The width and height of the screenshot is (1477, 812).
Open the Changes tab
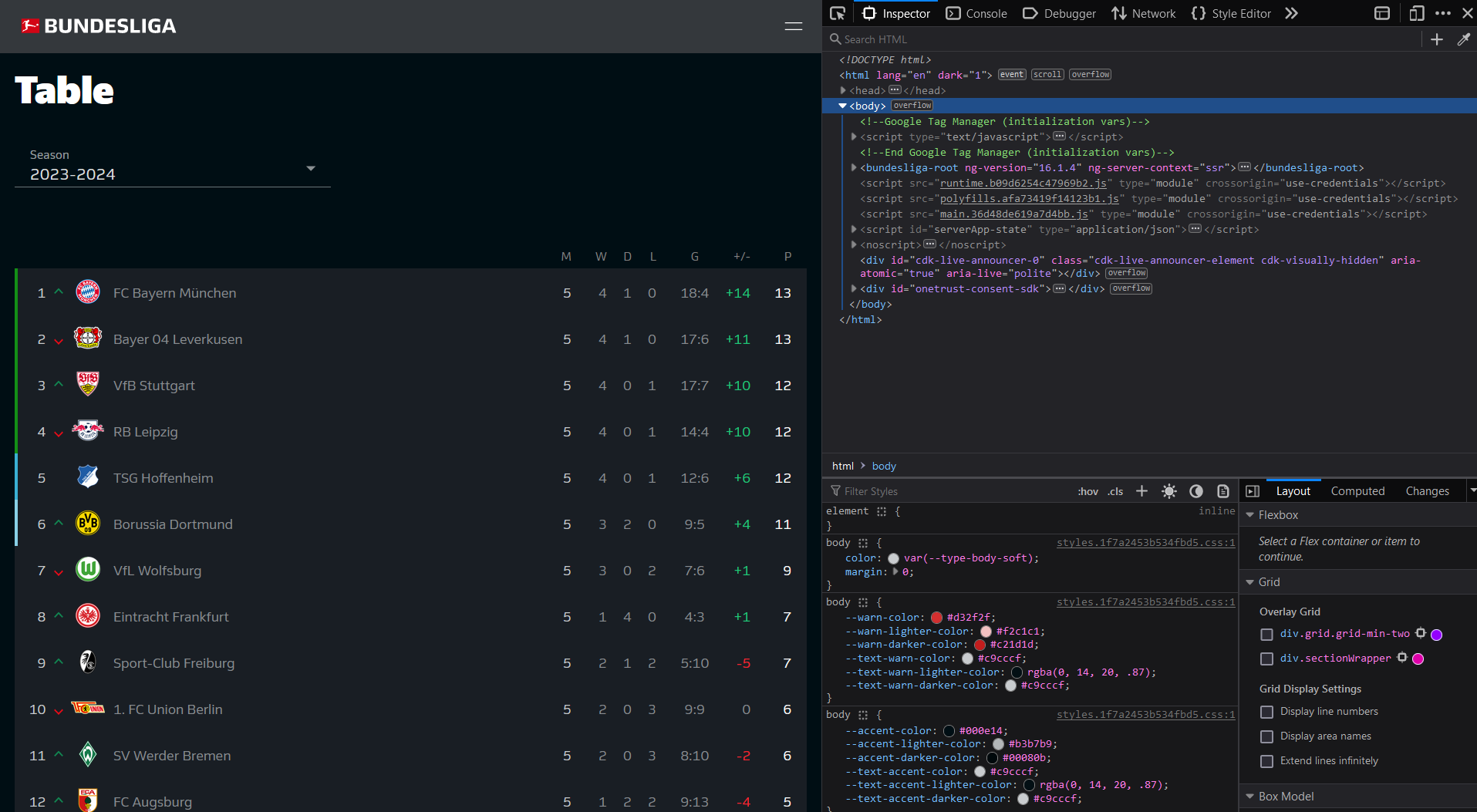tap(1427, 491)
